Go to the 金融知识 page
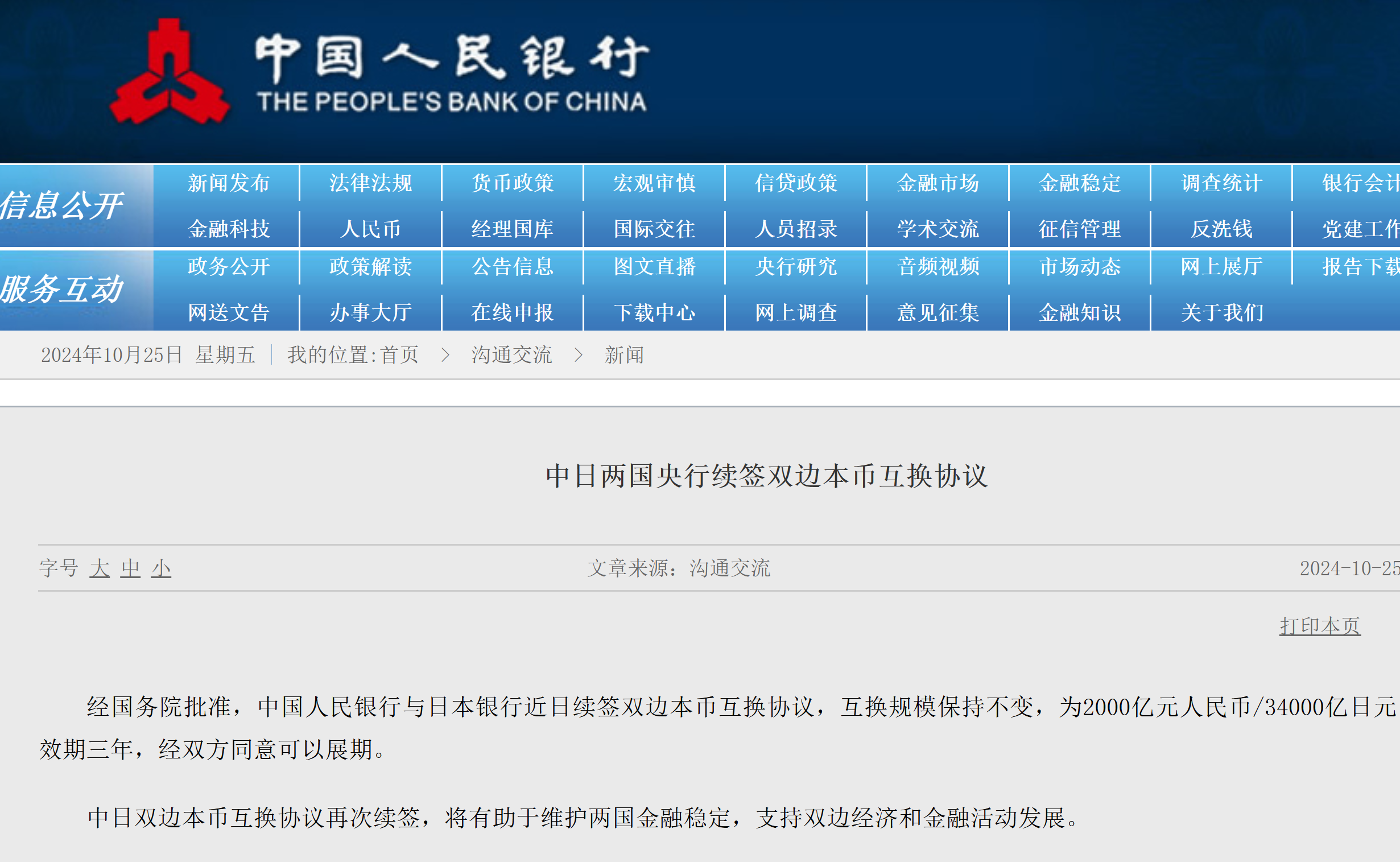Viewport: 1400px width, 862px height. coord(1080,312)
